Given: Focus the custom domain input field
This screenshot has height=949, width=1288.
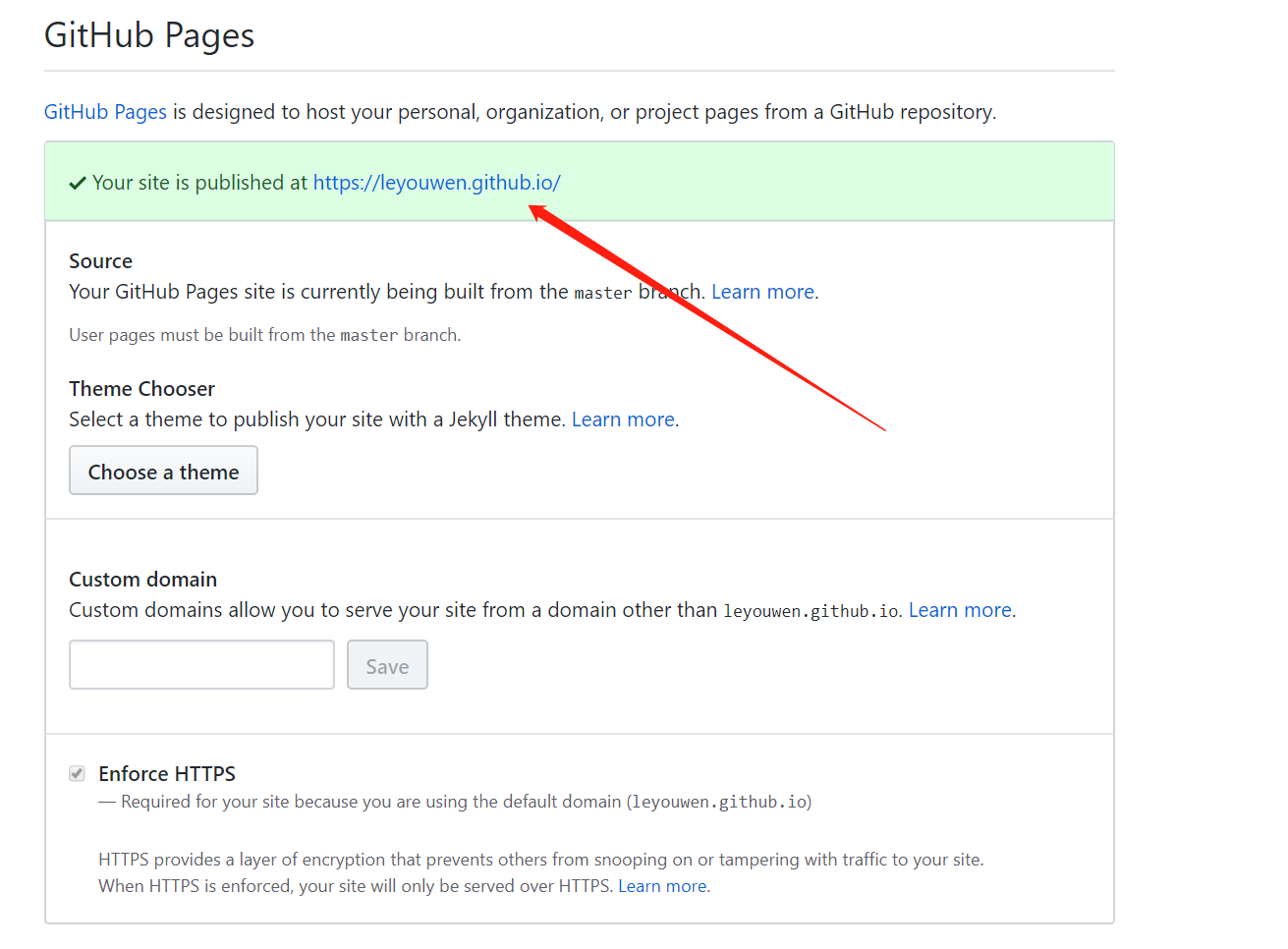Looking at the screenshot, I should pos(201,665).
